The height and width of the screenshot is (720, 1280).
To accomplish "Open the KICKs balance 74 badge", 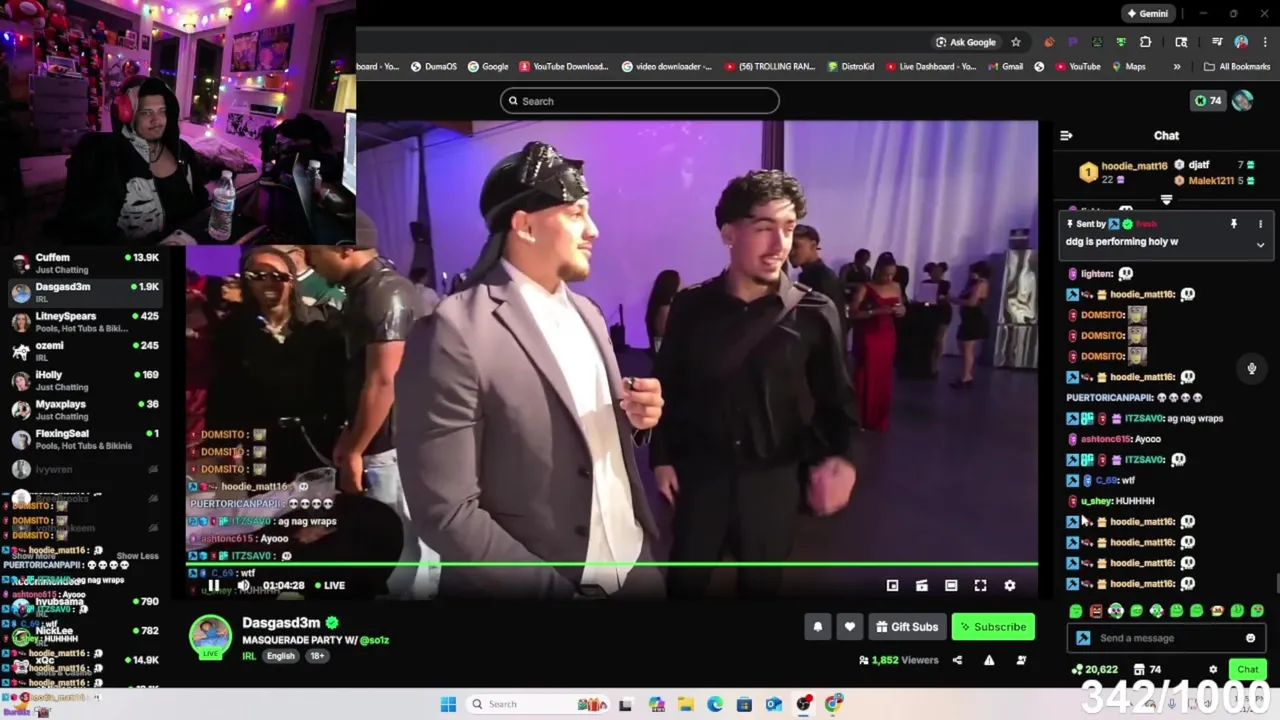I will click(x=1207, y=101).
